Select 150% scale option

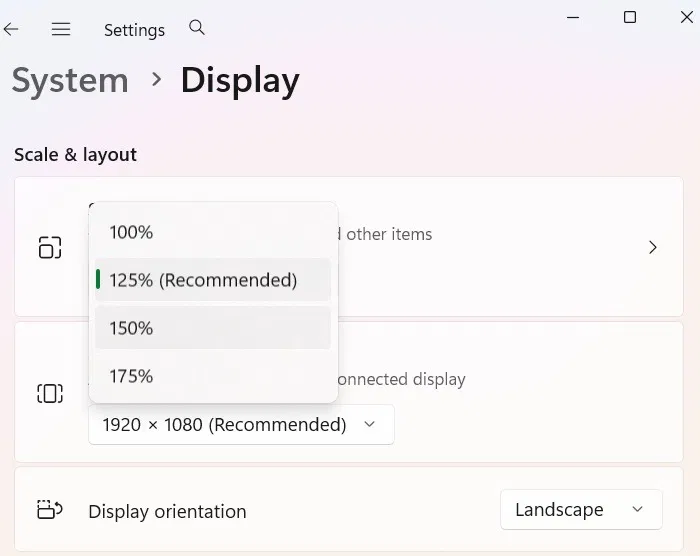coord(131,328)
